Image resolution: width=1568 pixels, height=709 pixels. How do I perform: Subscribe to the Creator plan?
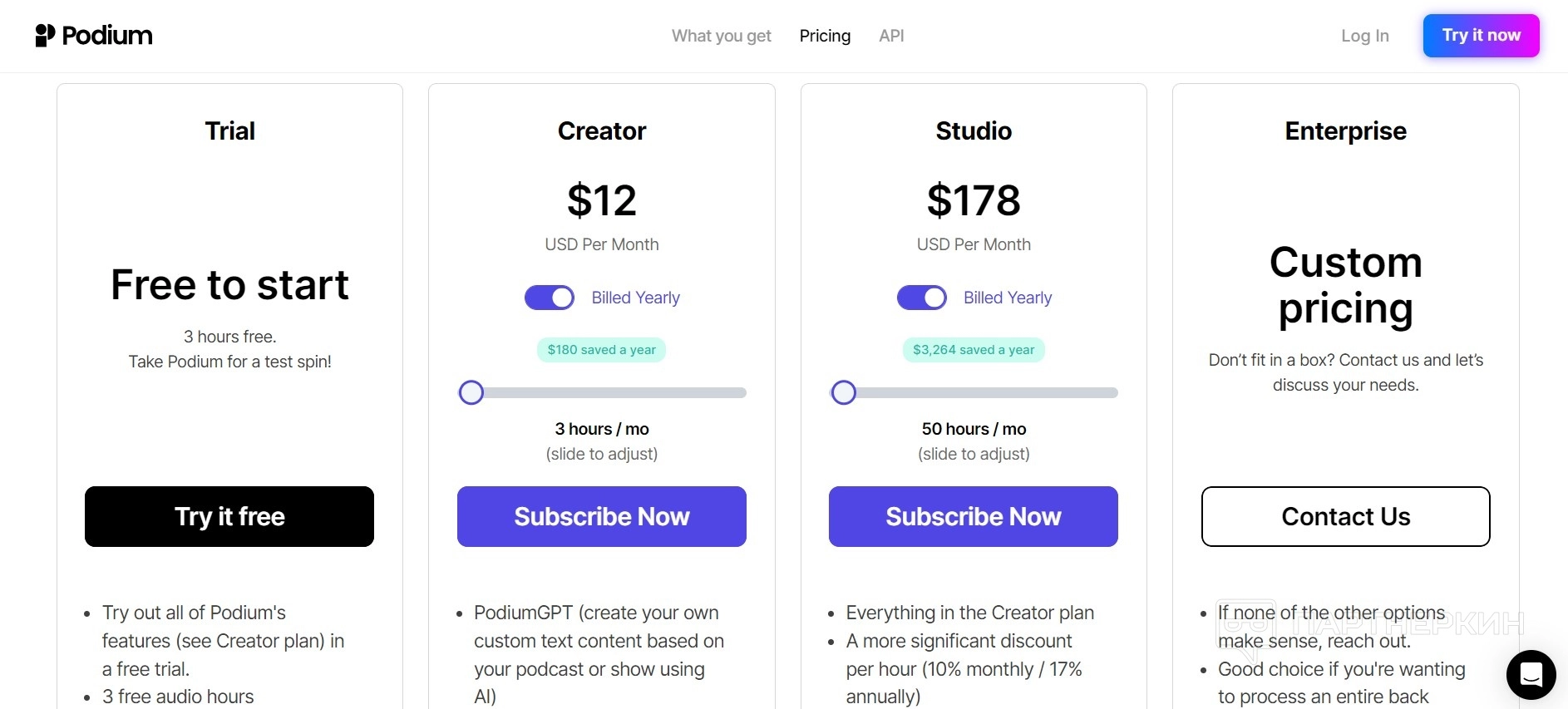(601, 516)
